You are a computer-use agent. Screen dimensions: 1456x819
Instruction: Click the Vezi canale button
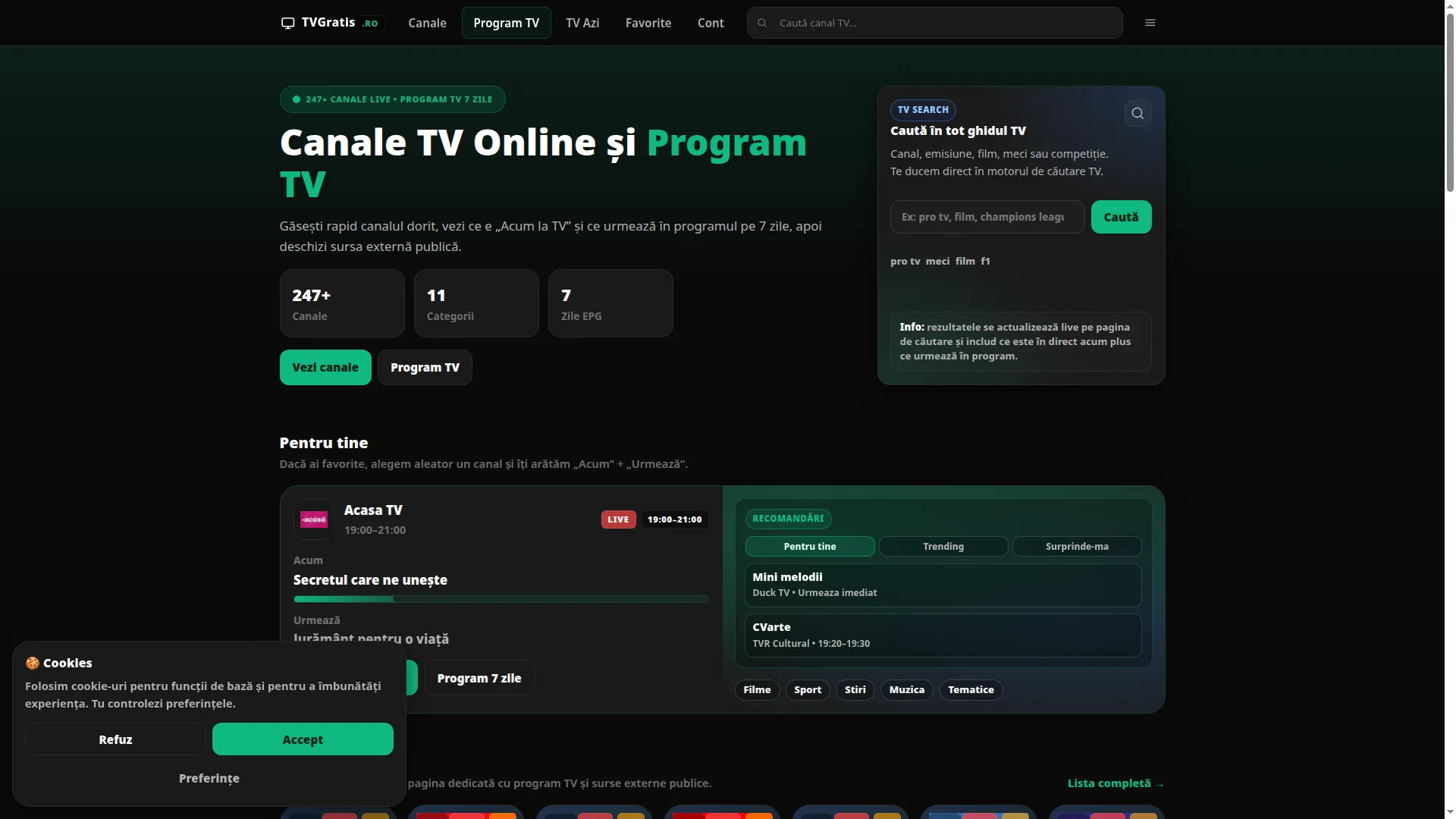tap(325, 367)
